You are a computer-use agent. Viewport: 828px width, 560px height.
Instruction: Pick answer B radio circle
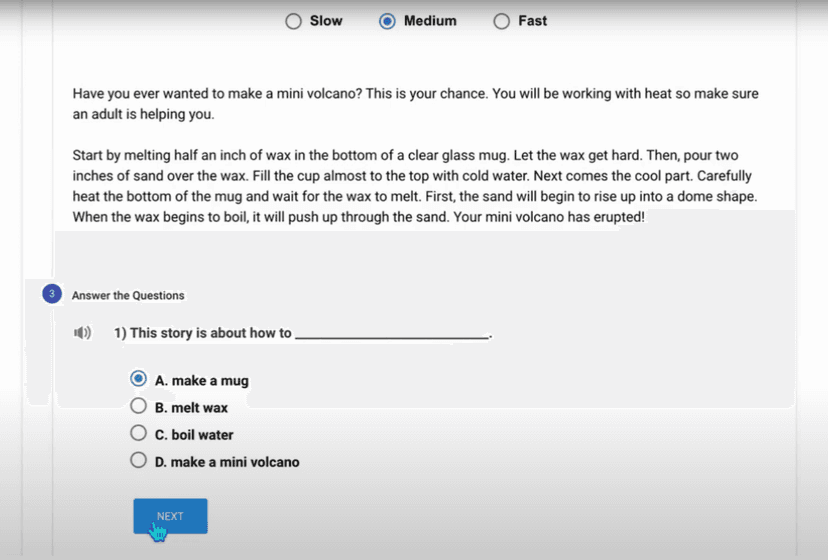[x=139, y=407]
